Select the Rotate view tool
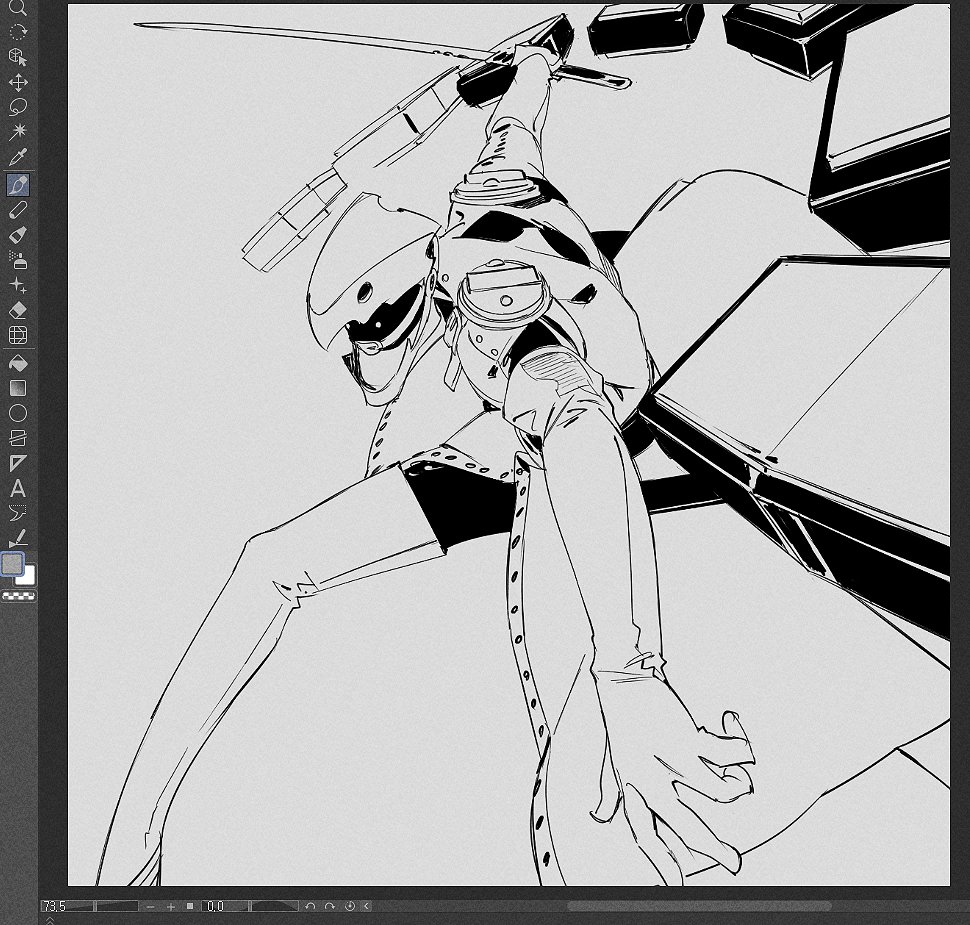Image resolution: width=970 pixels, height=925 pixels. (18, 32)
